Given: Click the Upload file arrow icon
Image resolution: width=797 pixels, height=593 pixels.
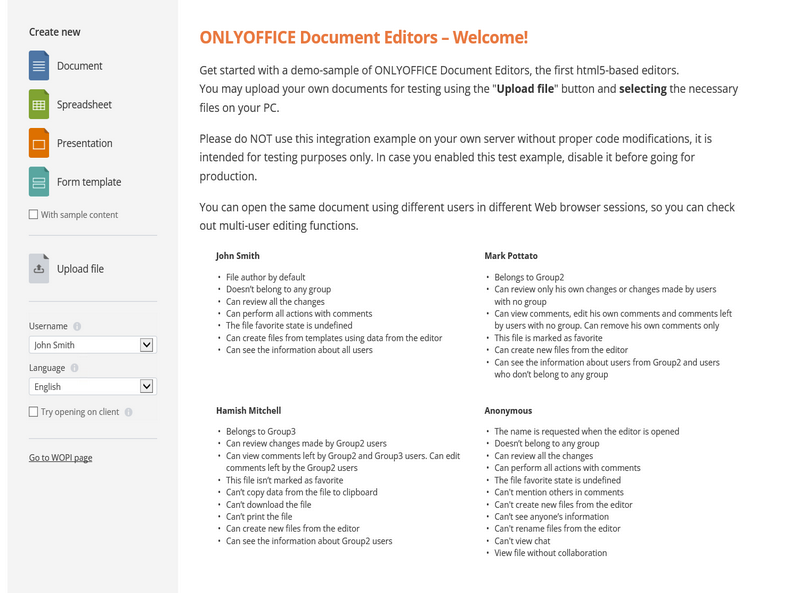Looking at the screenshot, I should point(39,268).
